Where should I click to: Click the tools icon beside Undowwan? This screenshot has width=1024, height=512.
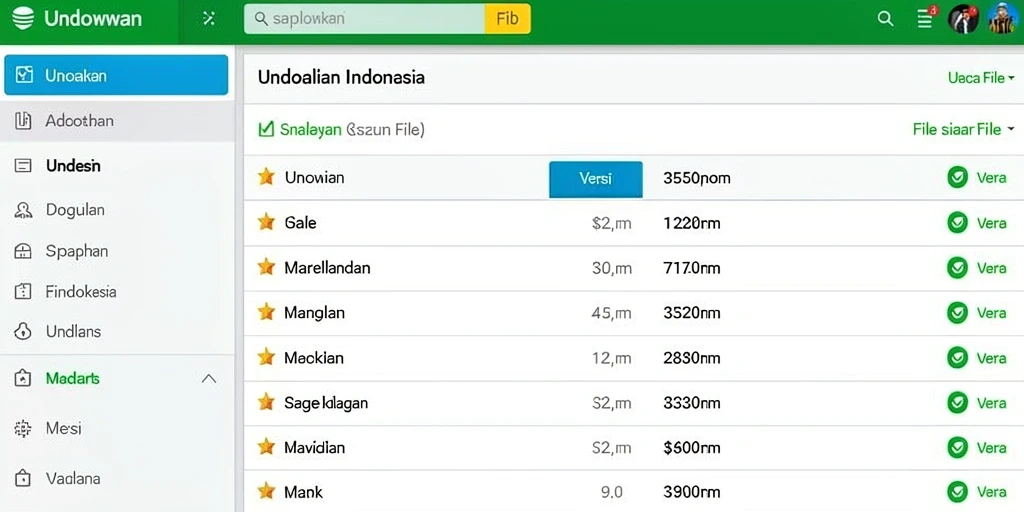pyautogui.click(x=209, y=18)
